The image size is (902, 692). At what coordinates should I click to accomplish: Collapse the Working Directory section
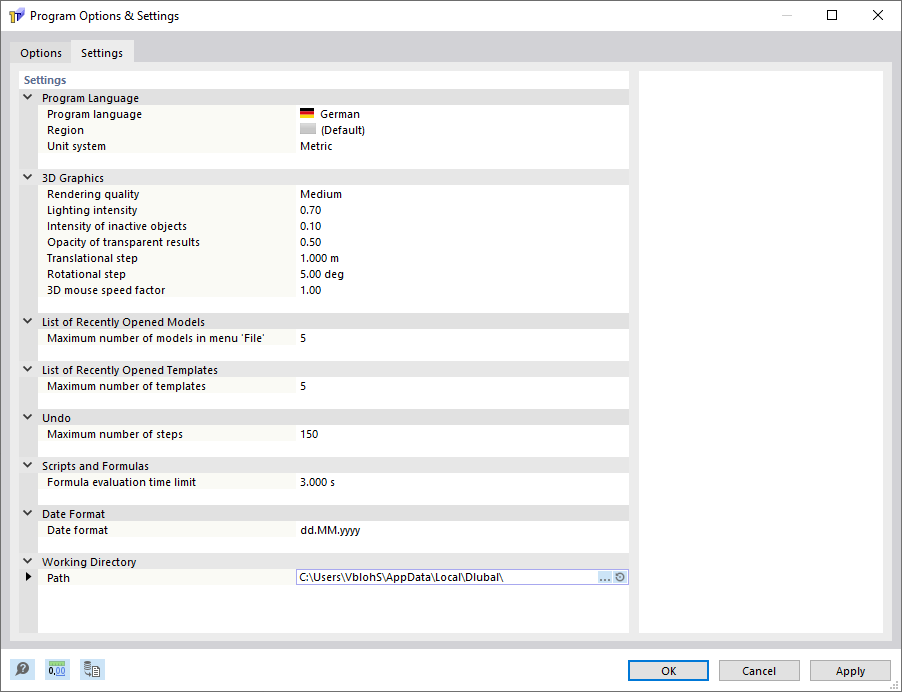point(28,561)
